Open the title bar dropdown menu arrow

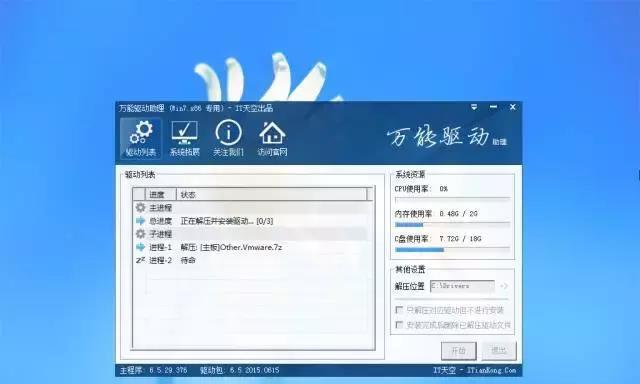(474, 107)
